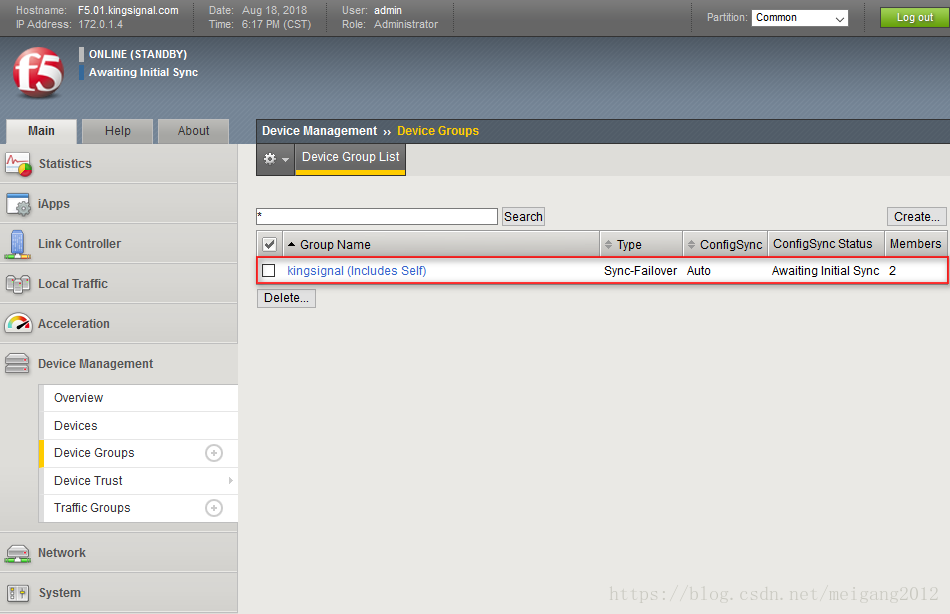Open the Partition dropdown
950x614 pixels.
tap(799, 18)
